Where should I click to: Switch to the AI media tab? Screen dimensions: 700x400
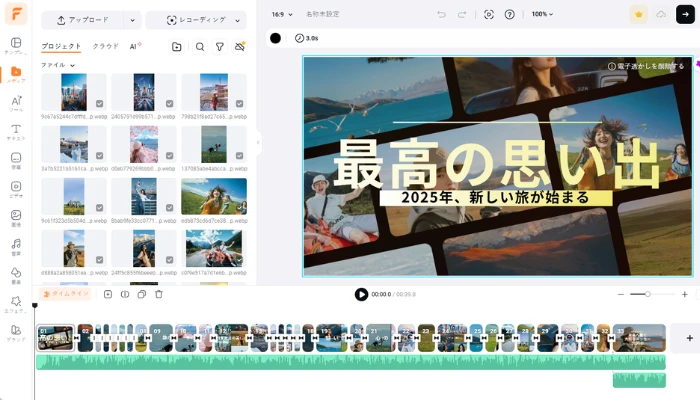(x=135, y=46)
